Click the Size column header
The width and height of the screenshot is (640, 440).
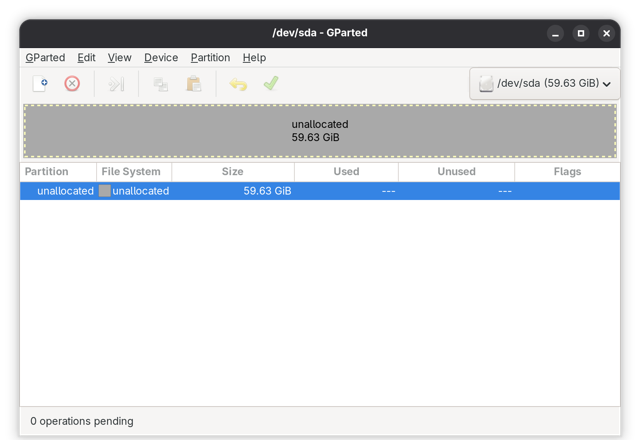click(233, 171)
